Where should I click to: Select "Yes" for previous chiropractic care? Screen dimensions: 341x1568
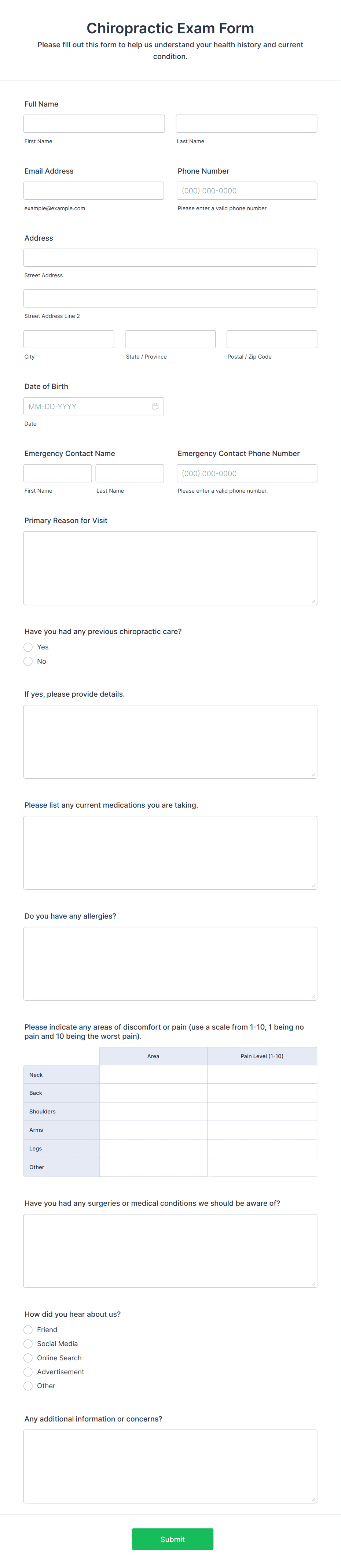coord(28,647)
